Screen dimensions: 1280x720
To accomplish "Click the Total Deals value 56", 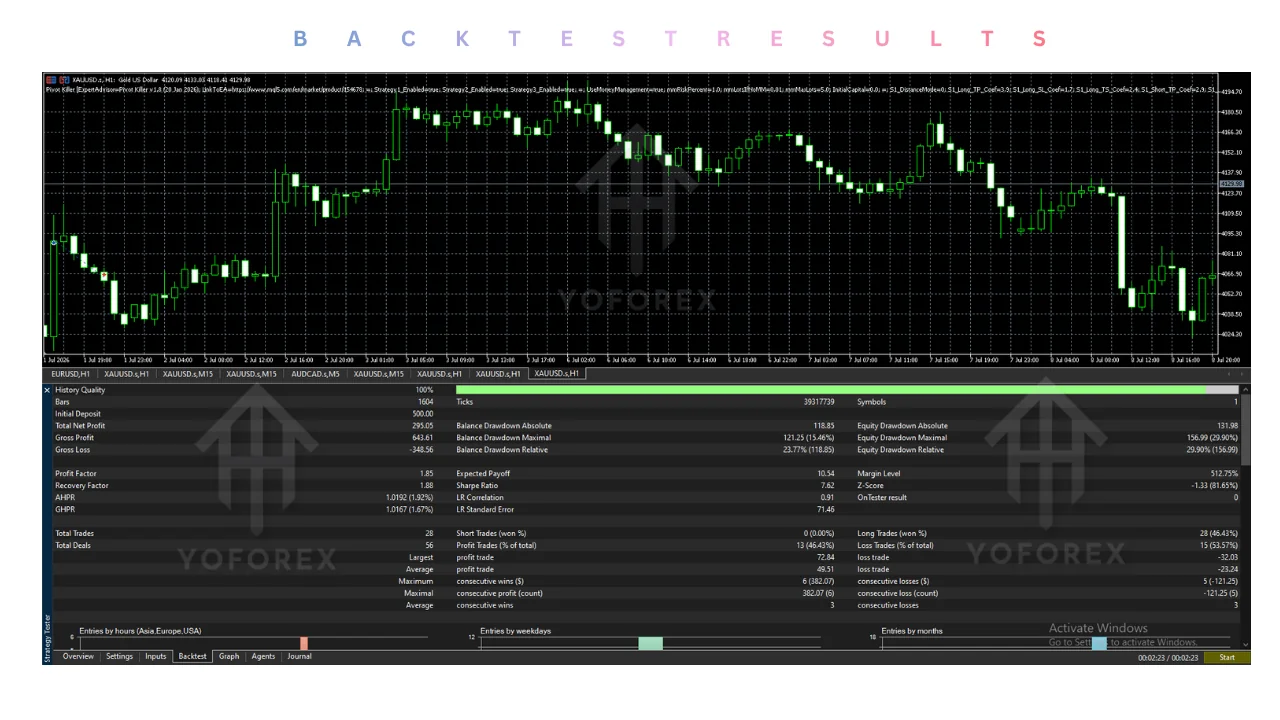I will tap(429, 546).
